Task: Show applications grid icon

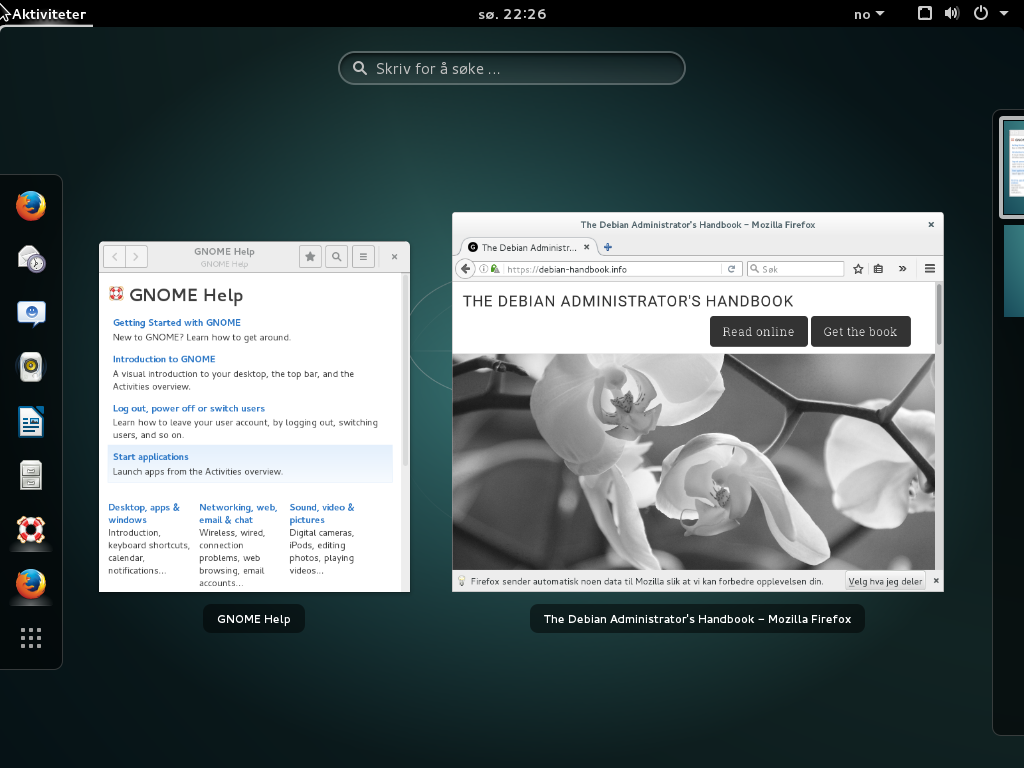Action: pyautogui.click(x=31, y=638)
